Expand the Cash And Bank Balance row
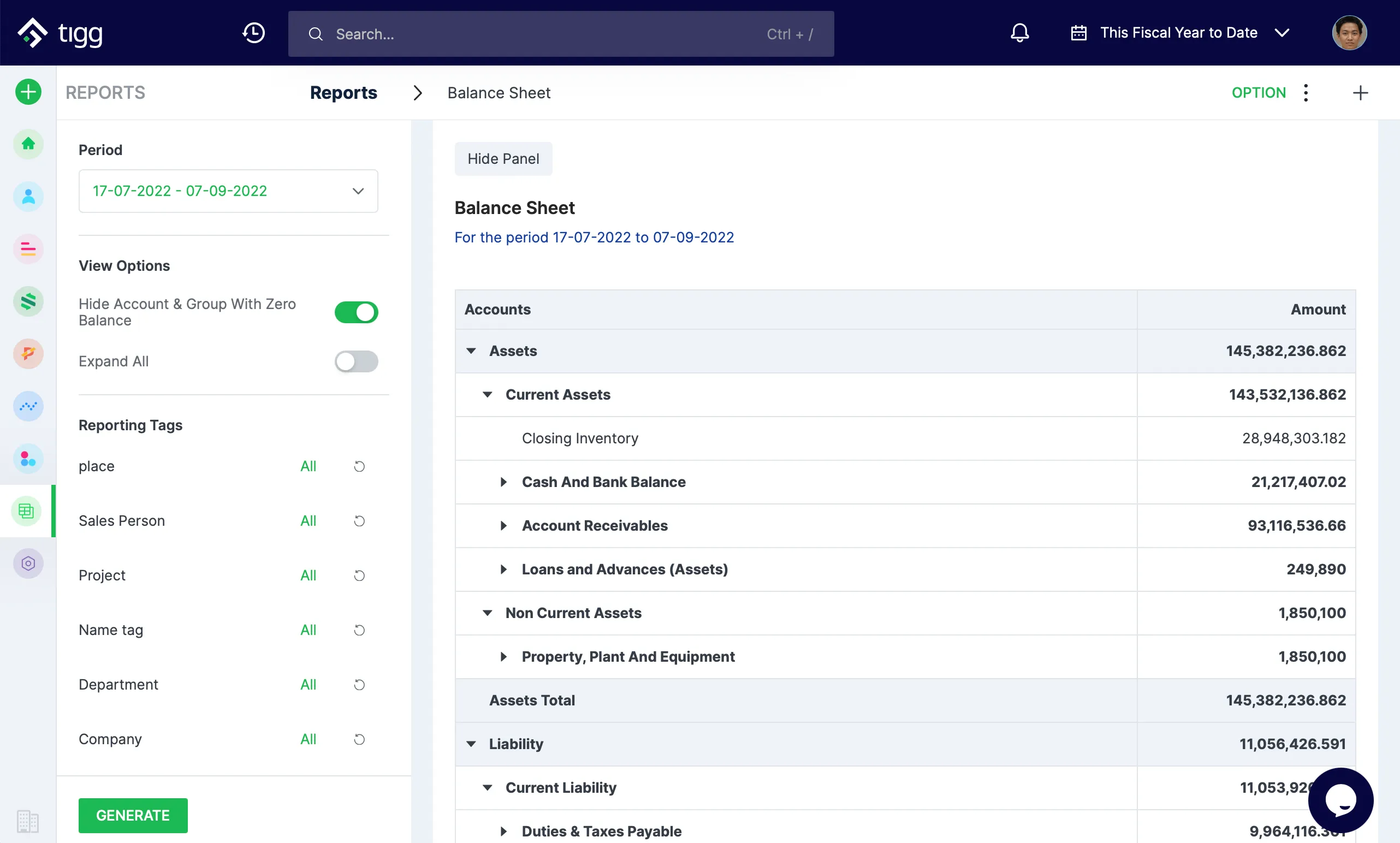Image resolution: width=1400 pixels, height=843 pixels. (x=504, y=482)
